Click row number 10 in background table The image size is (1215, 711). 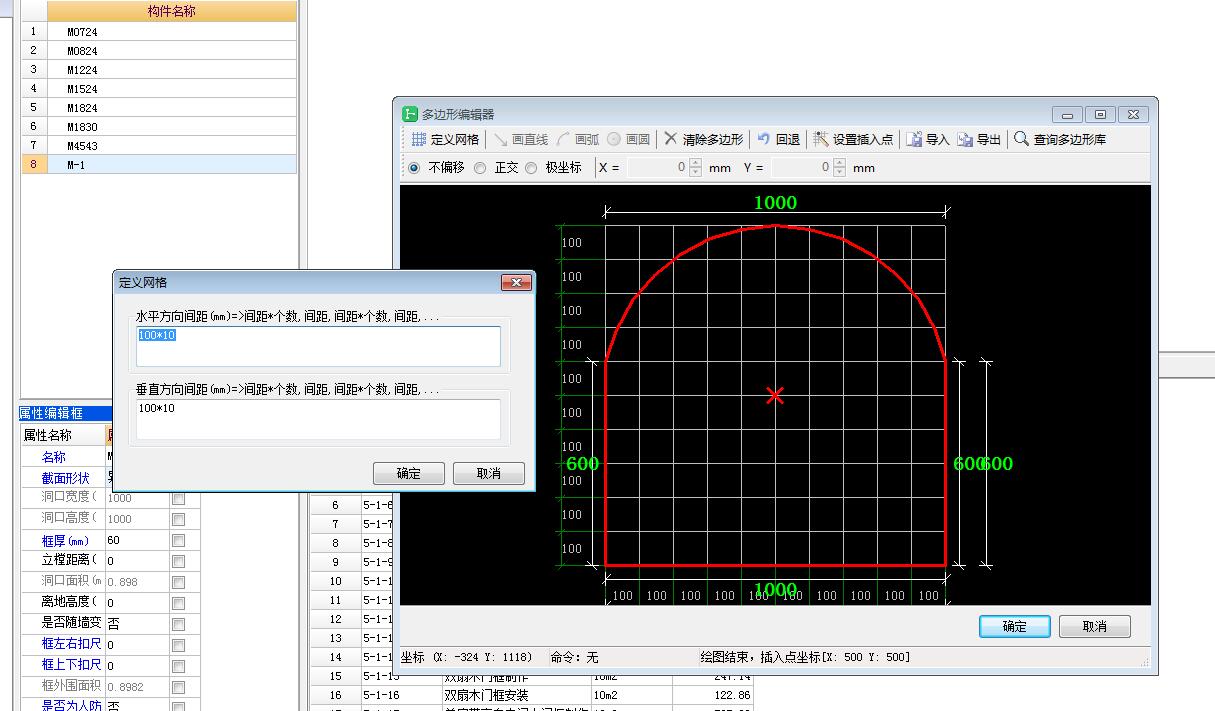pos(335,581)
